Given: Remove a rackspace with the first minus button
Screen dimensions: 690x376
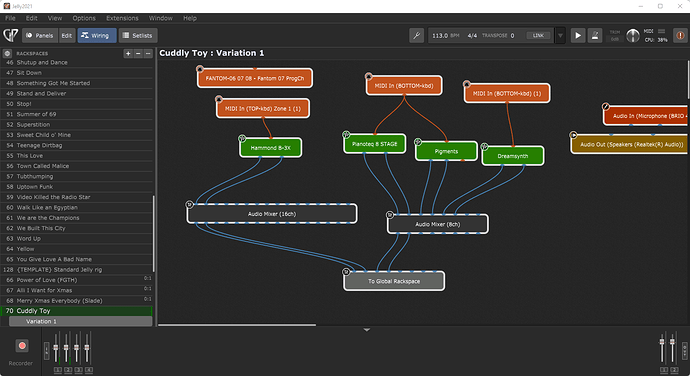Looking at the screenshot, I should (x=138, y=53).
